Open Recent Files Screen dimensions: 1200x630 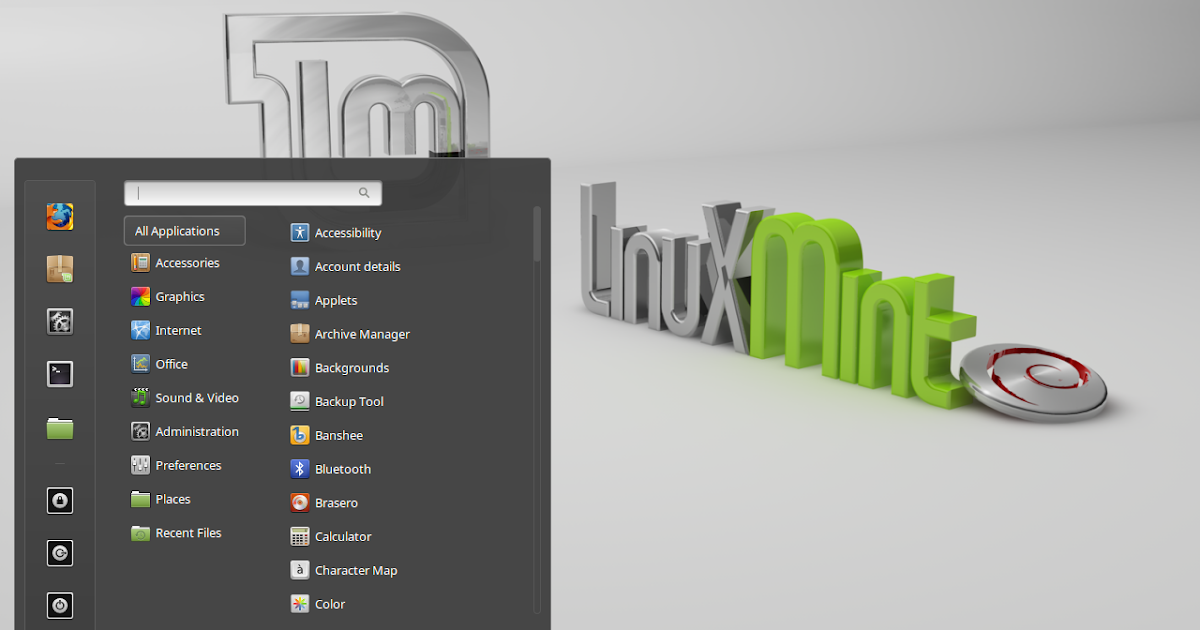(188, 532)
